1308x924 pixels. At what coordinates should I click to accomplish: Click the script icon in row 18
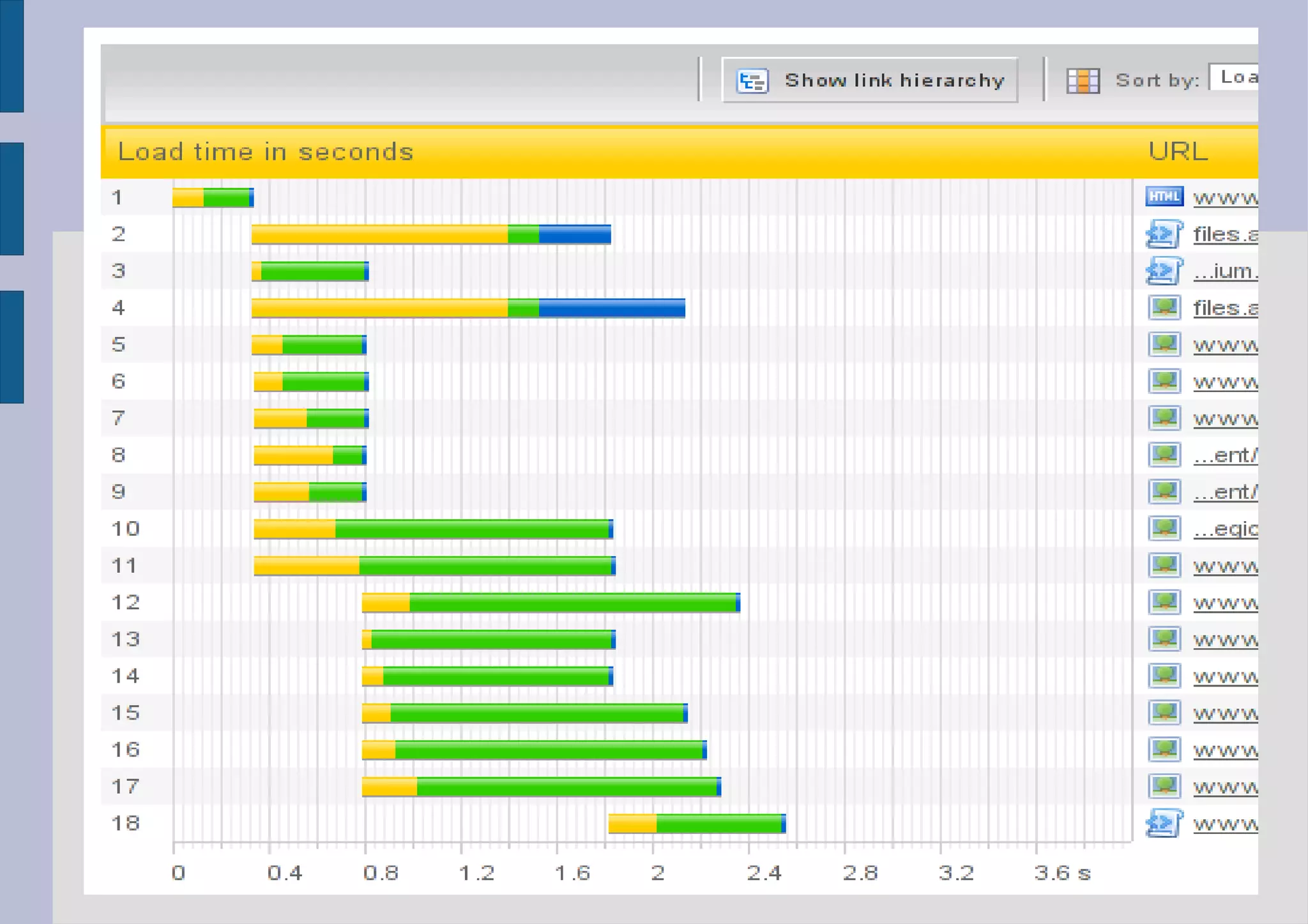1164,823
